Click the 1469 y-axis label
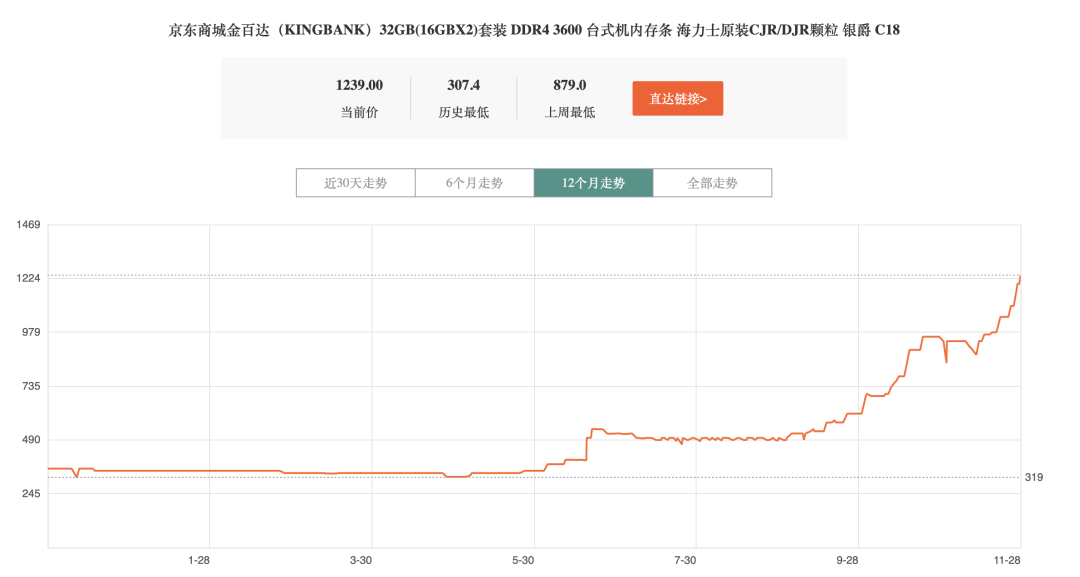The image size is (1080, 577). click(28, 224)
